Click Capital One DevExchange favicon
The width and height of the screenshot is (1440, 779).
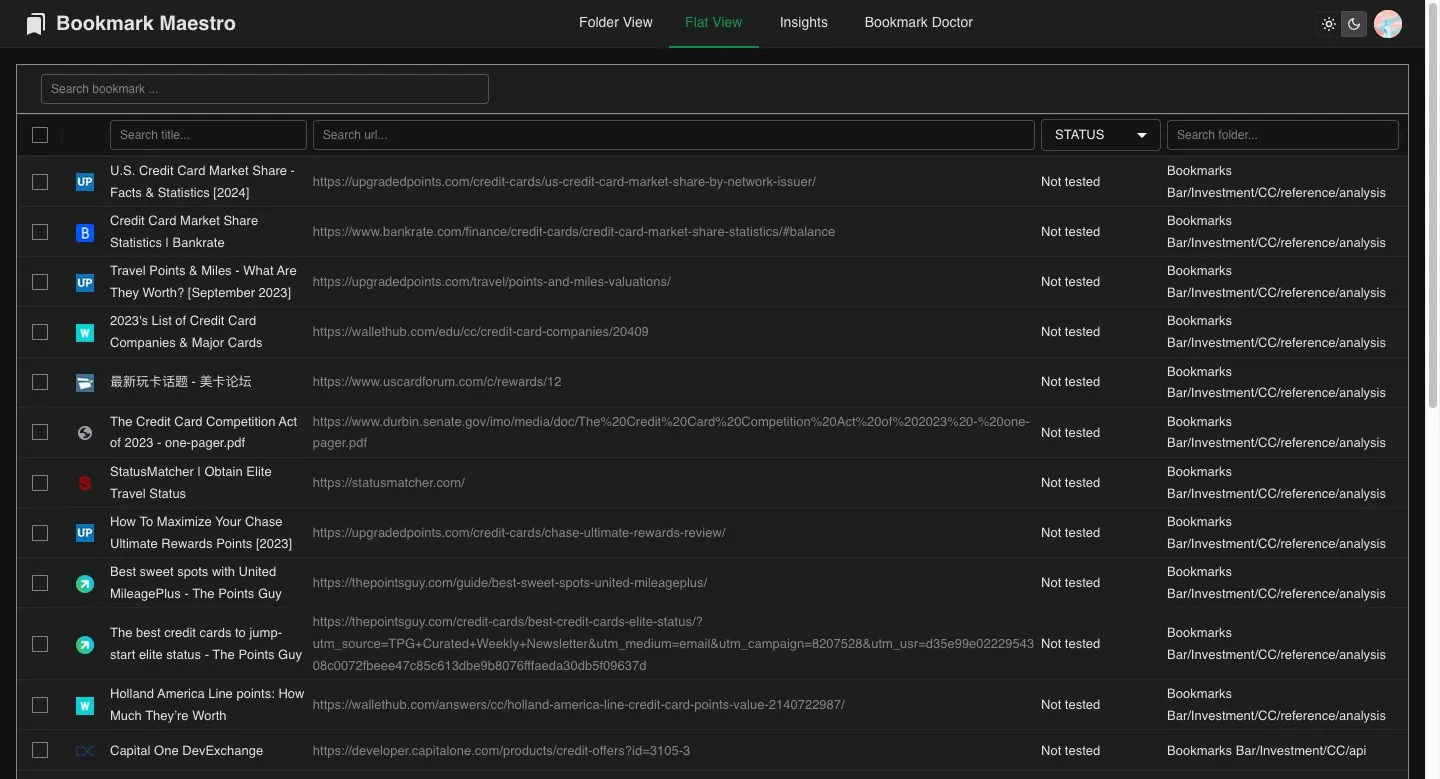coord(85,751)
